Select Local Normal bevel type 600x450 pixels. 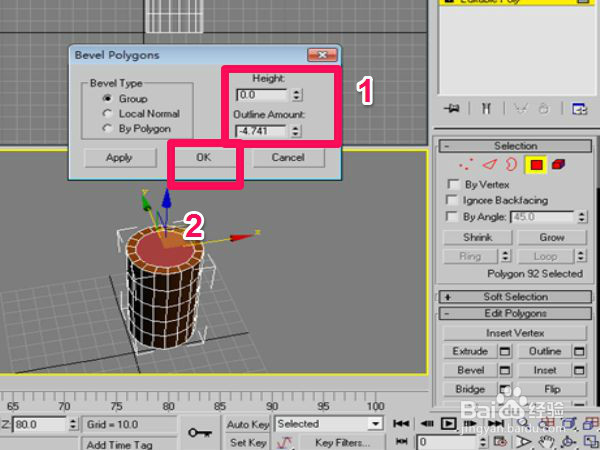(x=108, y=113)
